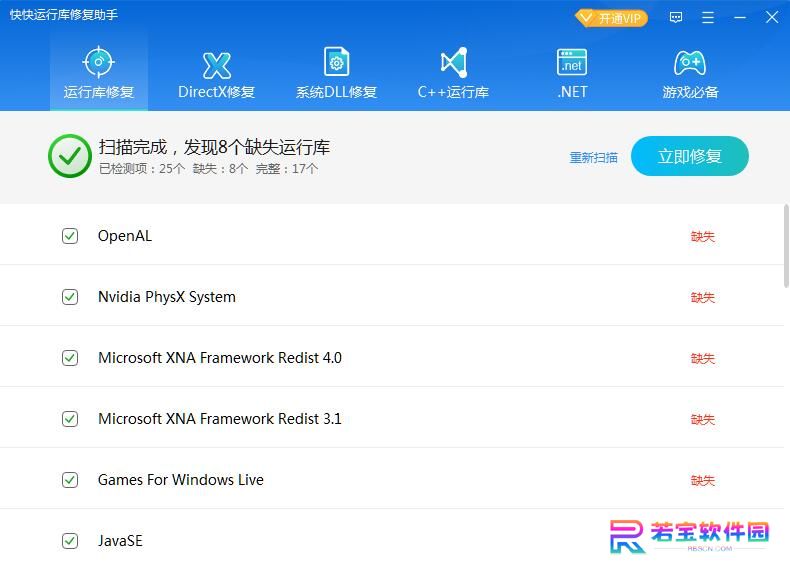
Task: Minimize the repair assistant window
Action: (x=740, y=18)
